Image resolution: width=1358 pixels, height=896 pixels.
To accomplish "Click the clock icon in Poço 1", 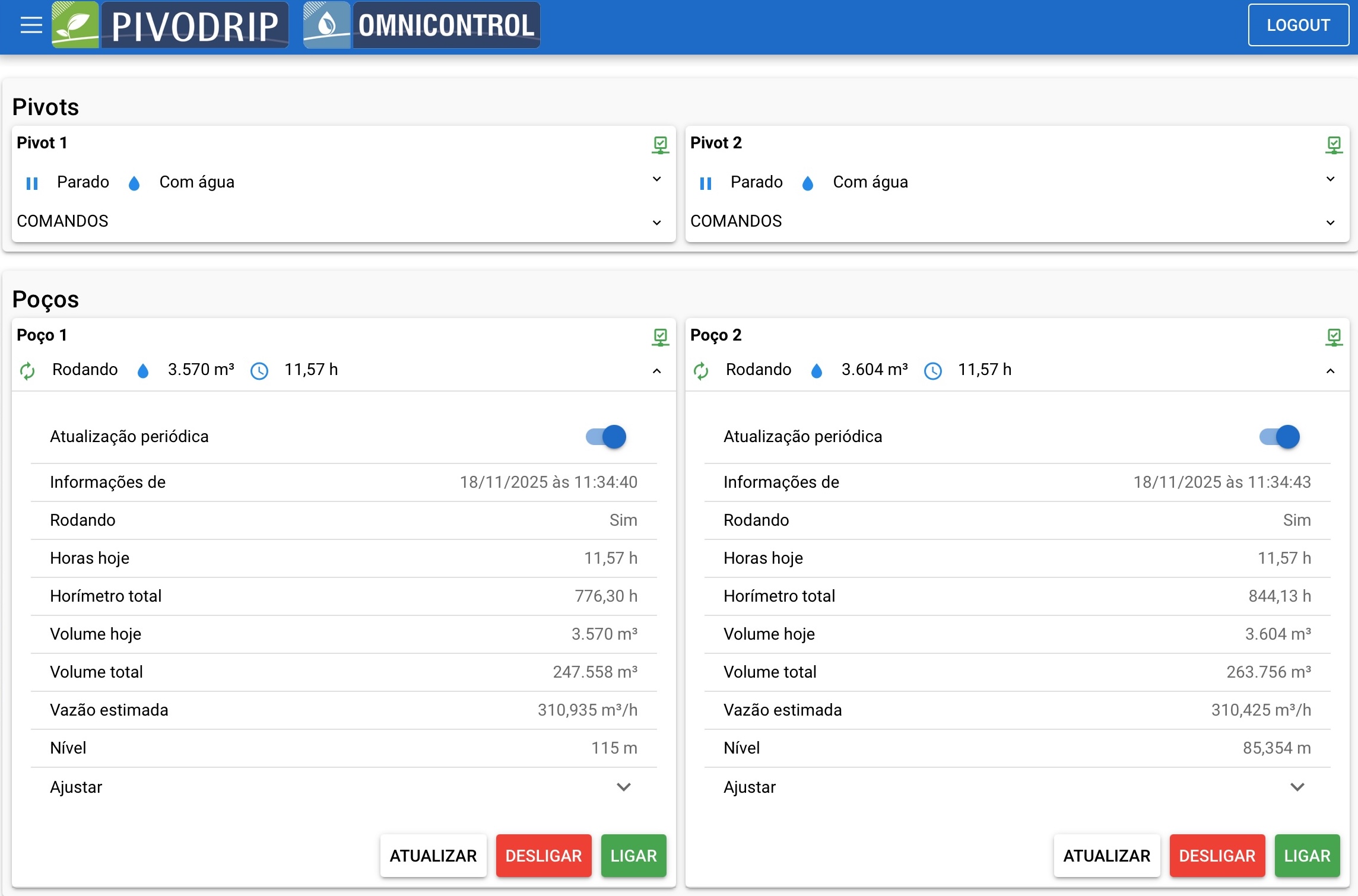I will tap(259, 371).
